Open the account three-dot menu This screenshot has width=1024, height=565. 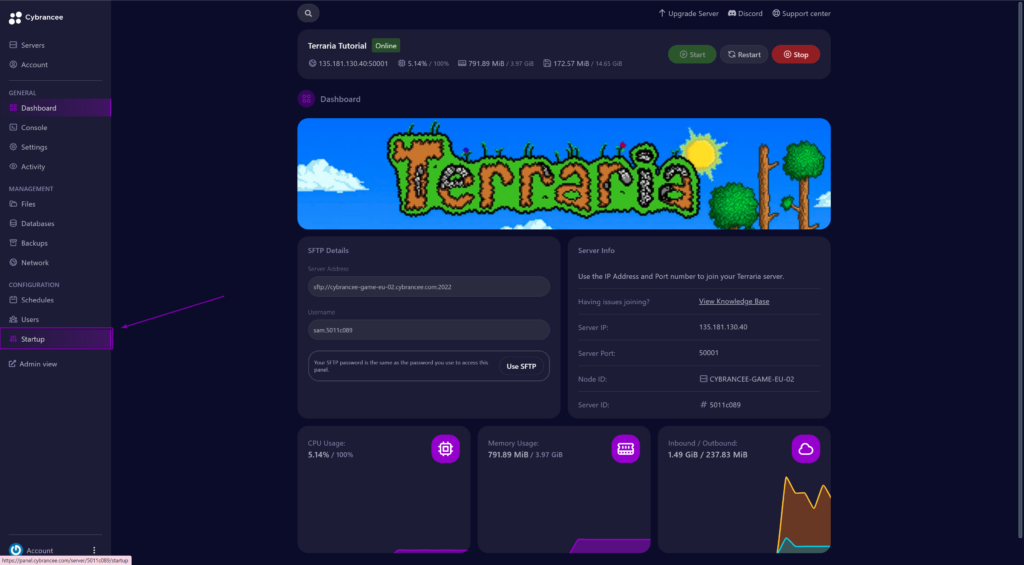(x=94, y=550)
